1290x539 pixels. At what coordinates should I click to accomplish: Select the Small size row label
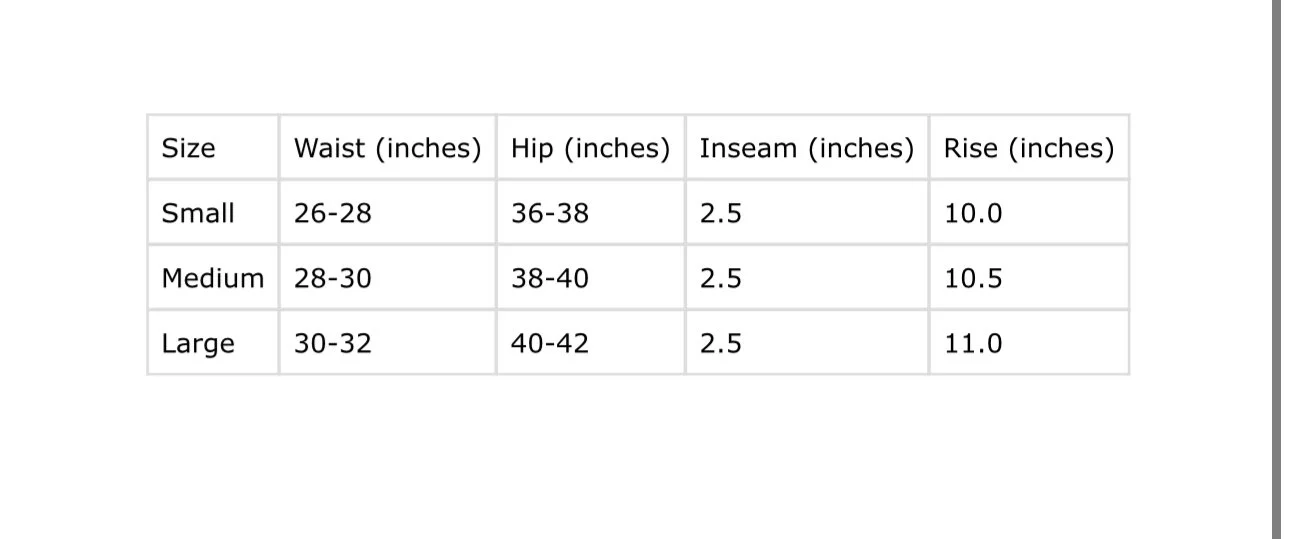(198, 213)
